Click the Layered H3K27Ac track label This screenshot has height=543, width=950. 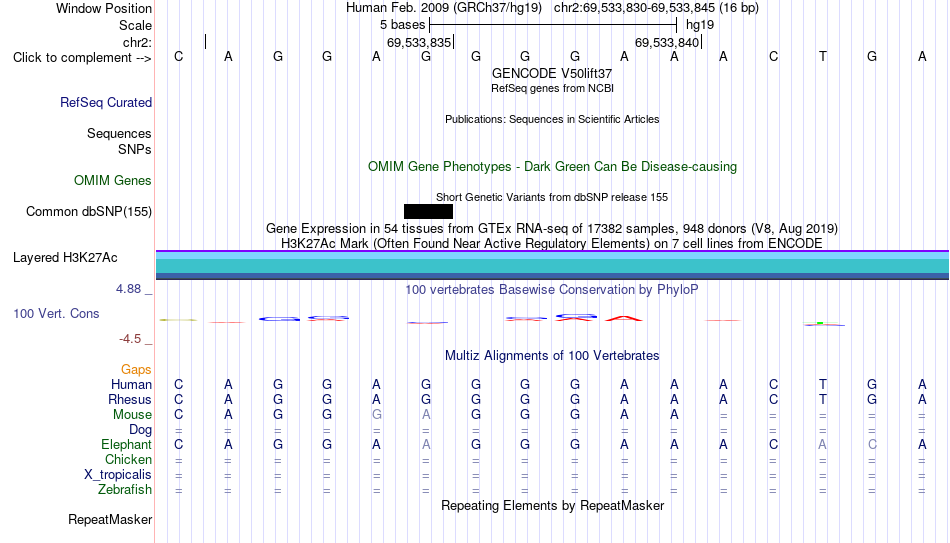click(x=65, y=258)
